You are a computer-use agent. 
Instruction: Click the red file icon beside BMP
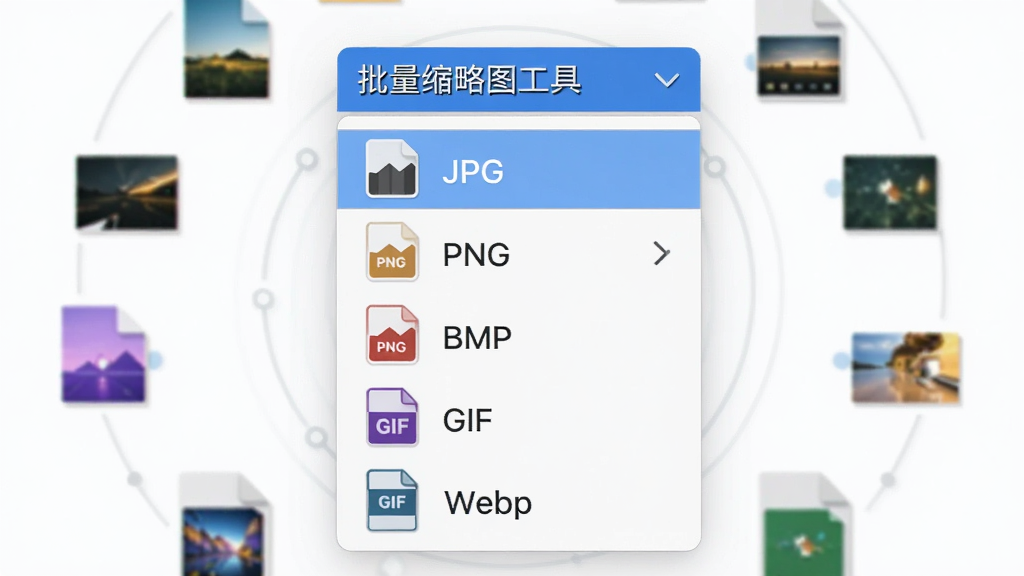(x=392, y=334)
